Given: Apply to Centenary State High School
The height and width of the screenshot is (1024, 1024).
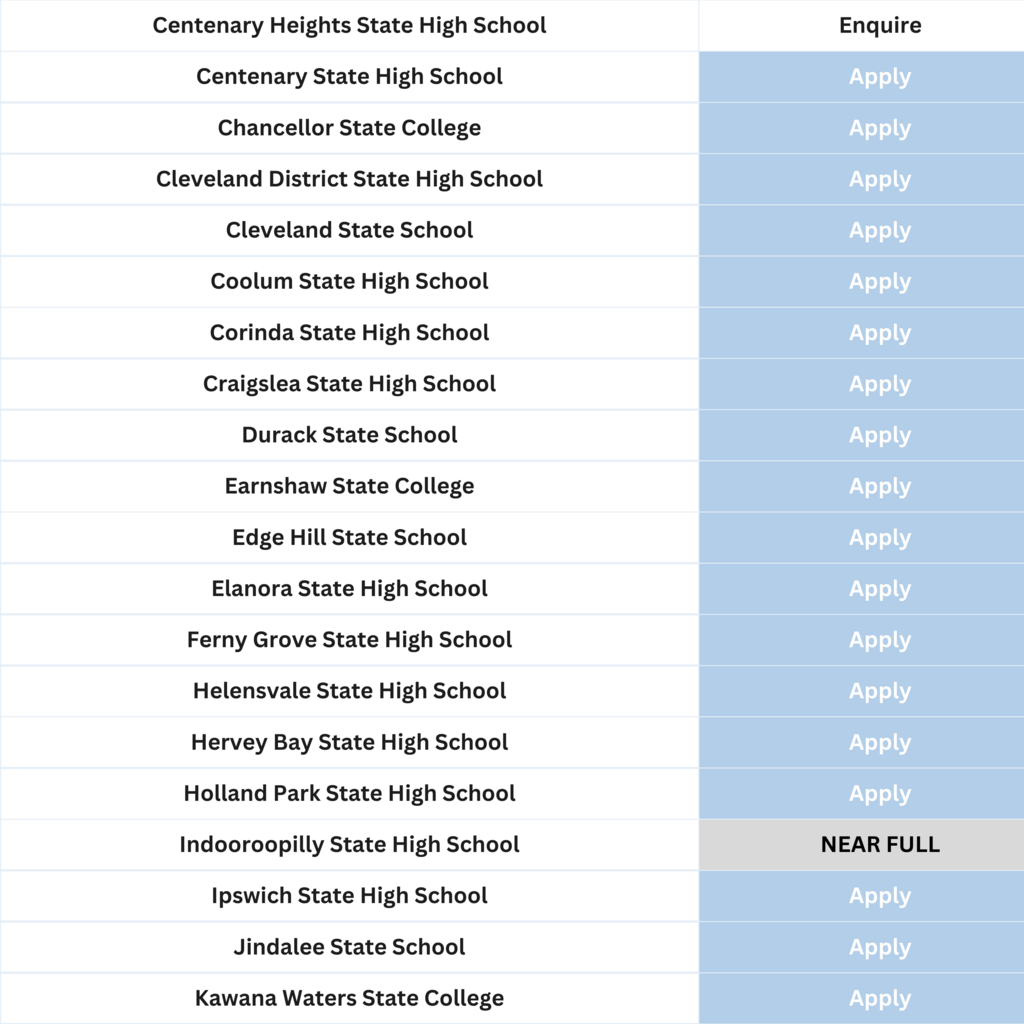Looking at the screenshot, I should 880,77.
